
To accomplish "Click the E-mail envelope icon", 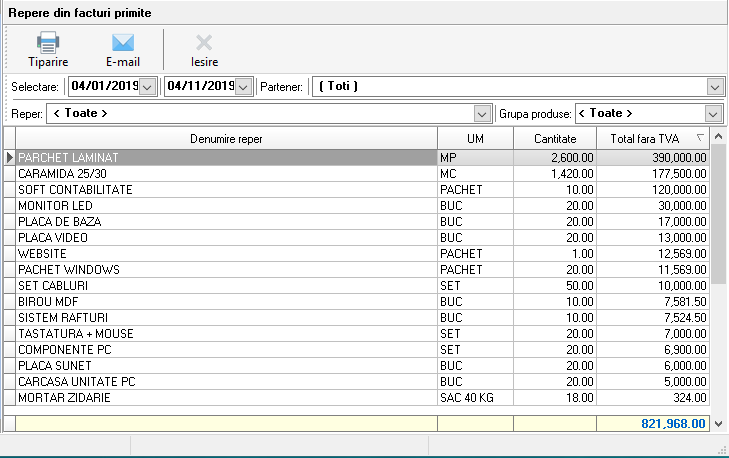I will coord(122,42).
